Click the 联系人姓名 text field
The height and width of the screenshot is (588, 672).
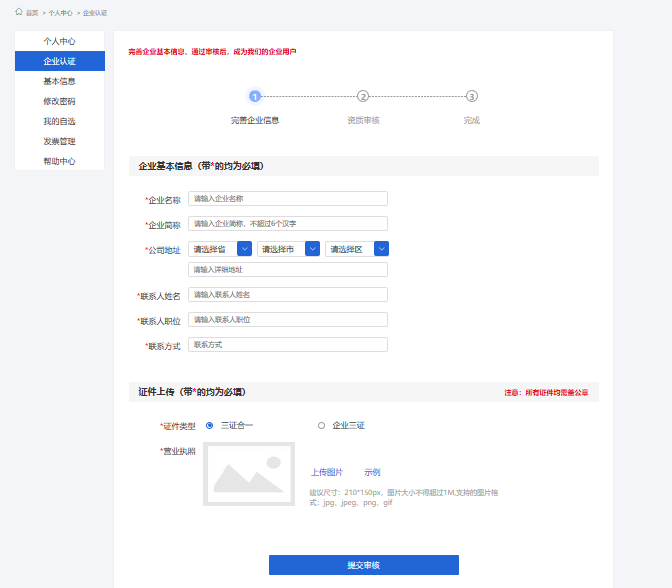[287, 295]
